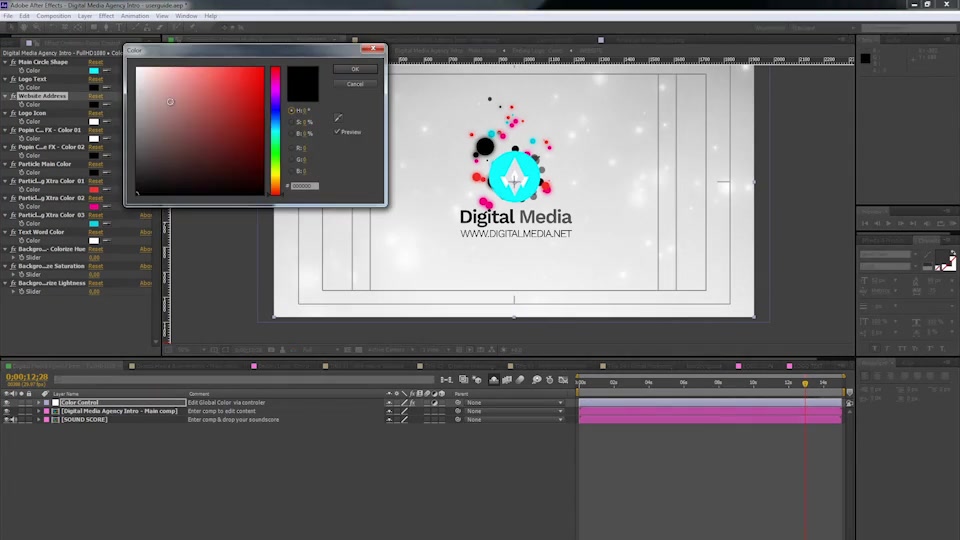Use eyedropper next to Logo Icon swatch
Viewport: 960px width, 540px height.
point(107,121)
